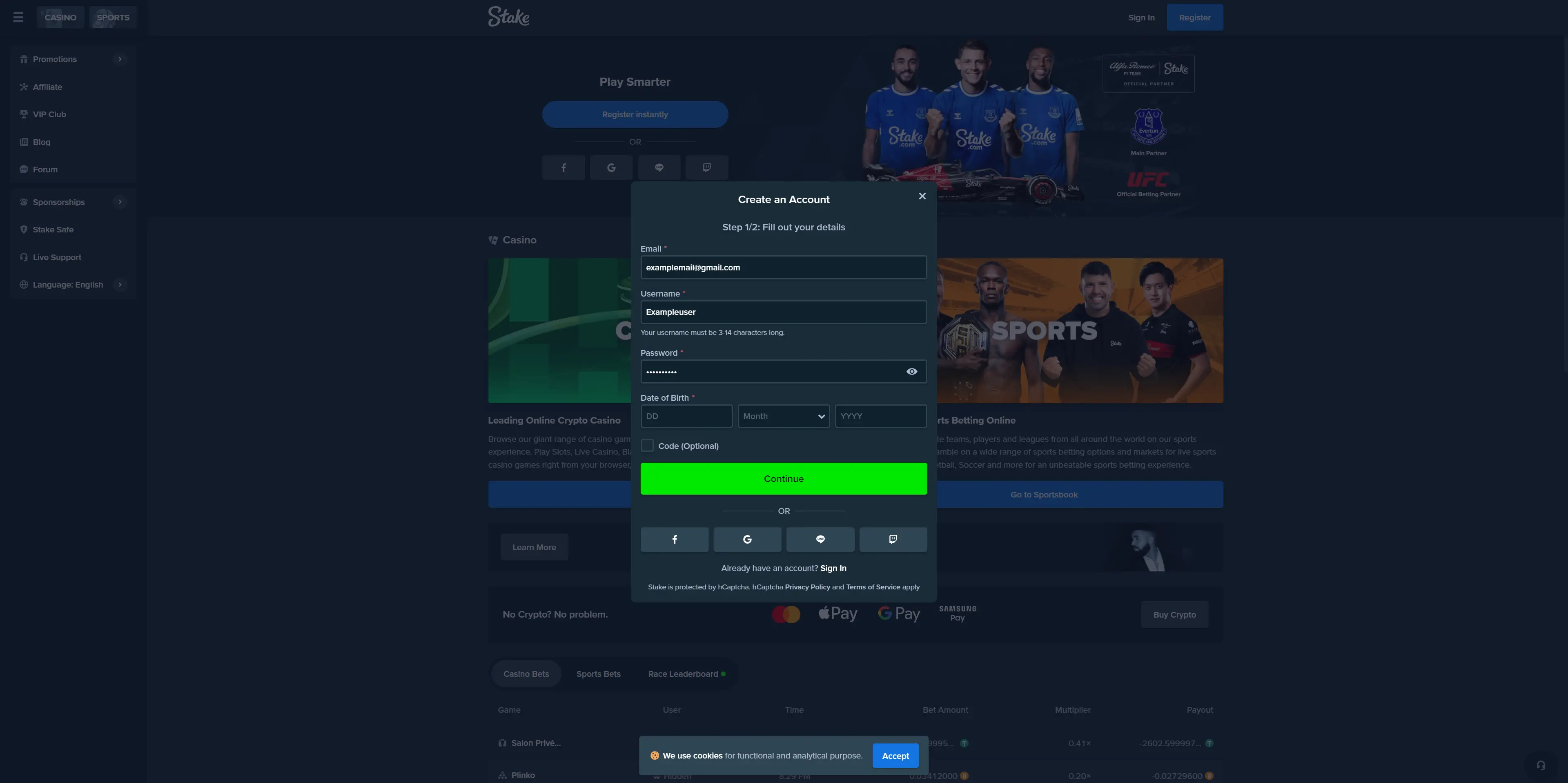Click the Samsung Pay logo
The height and width of the screenshot is (783, 1568).
(958, 613)
